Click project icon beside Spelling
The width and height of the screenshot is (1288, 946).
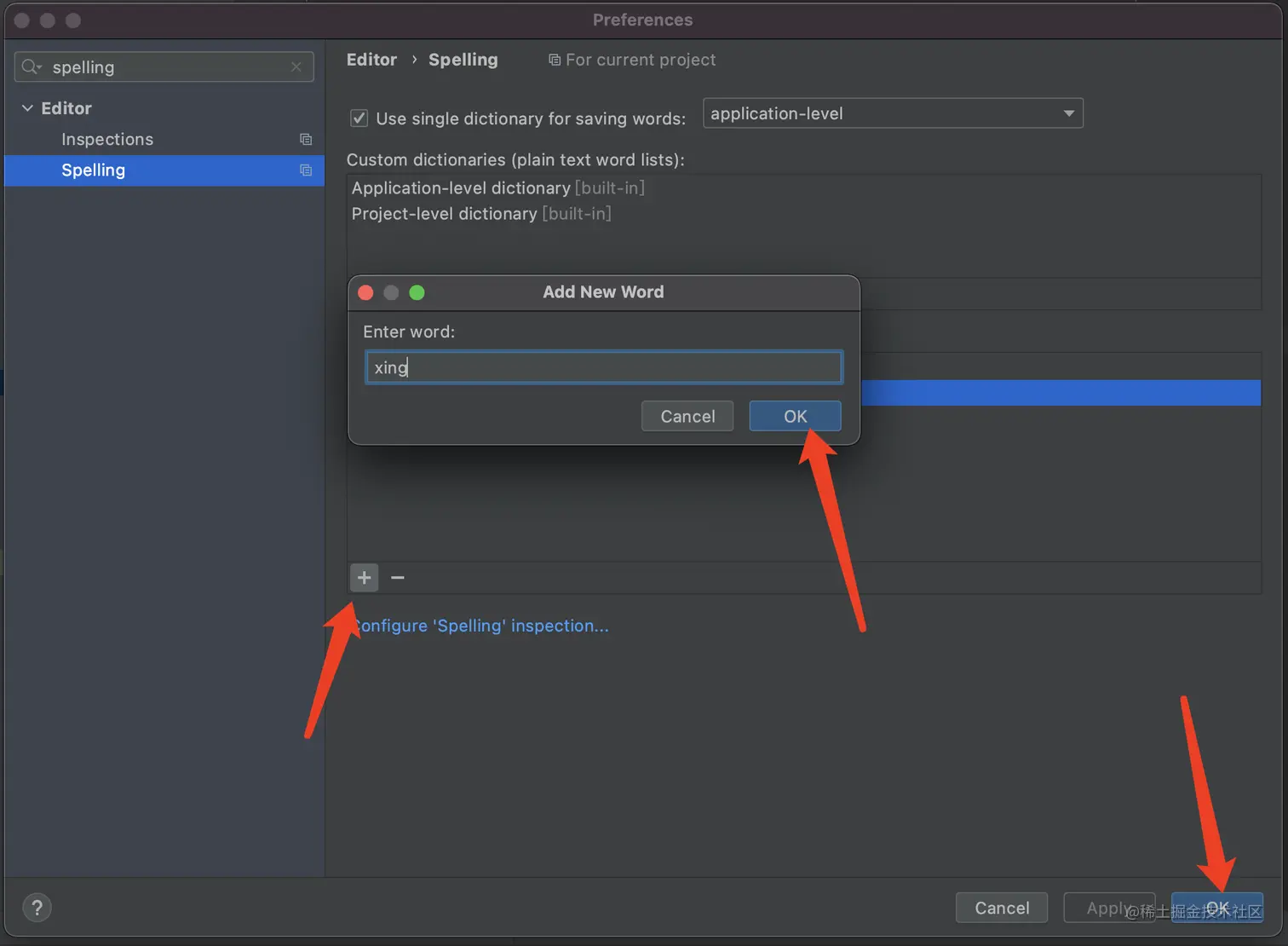tap(306, 170)
